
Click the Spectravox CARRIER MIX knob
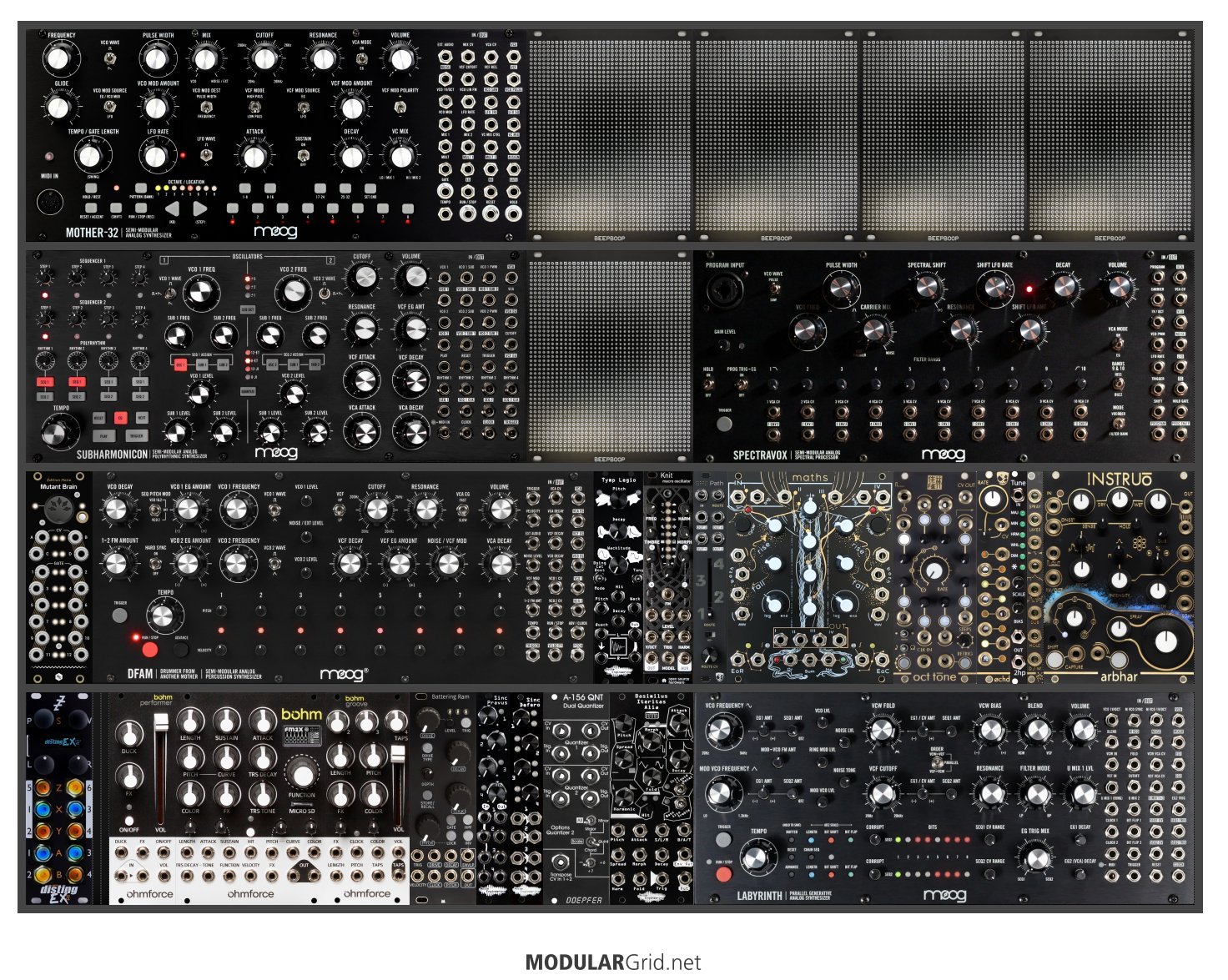click(x=873, y=331)
